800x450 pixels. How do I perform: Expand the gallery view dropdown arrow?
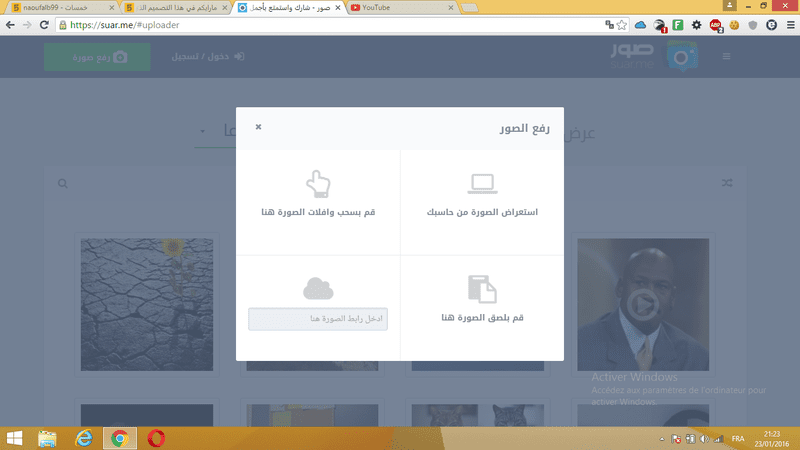pos(203,132)
